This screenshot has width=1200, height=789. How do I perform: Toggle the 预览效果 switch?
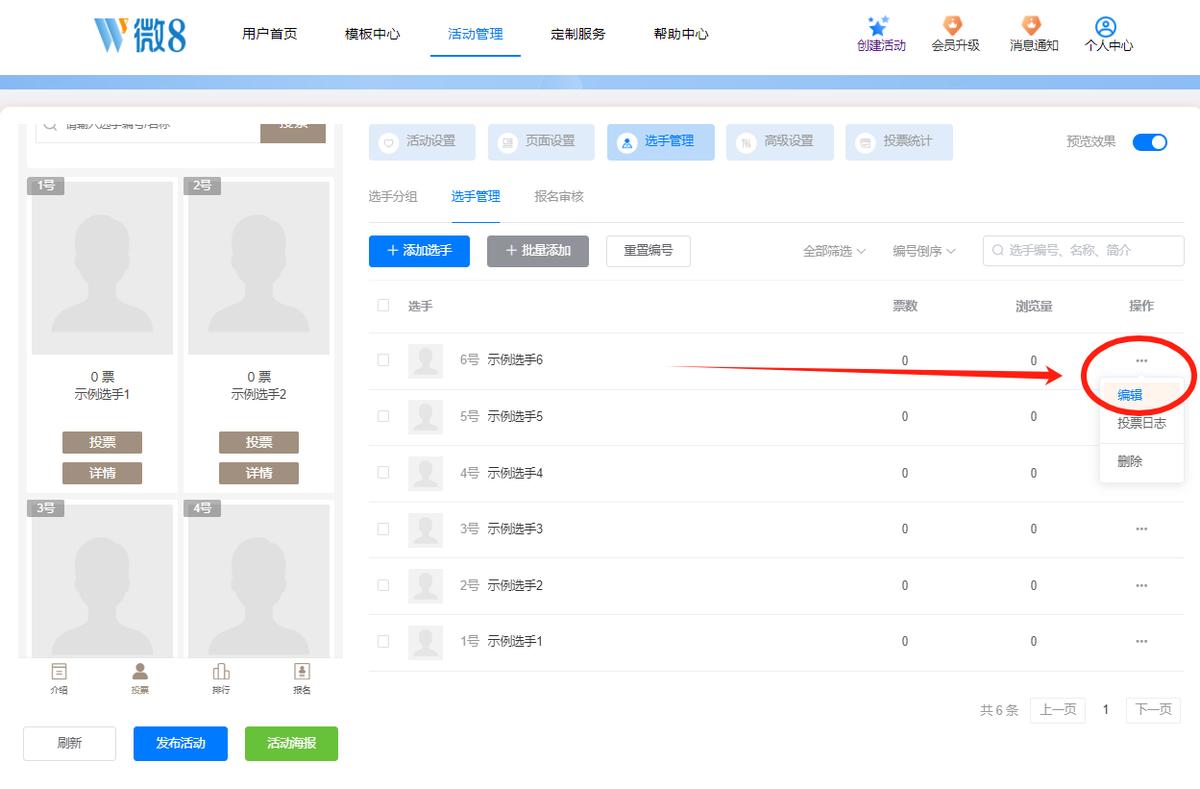click(1150, 142)
